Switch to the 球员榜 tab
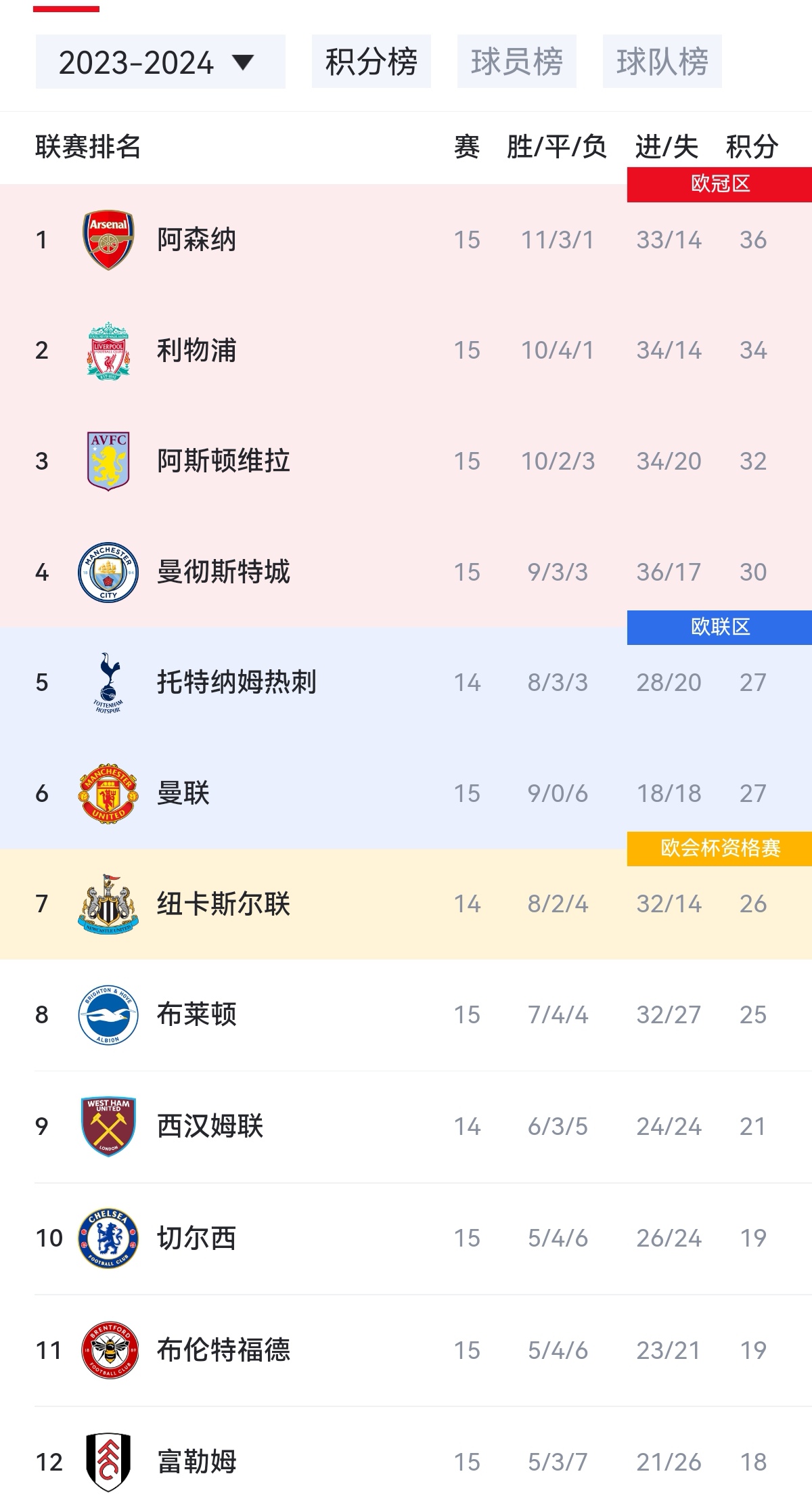 point(516,62)
